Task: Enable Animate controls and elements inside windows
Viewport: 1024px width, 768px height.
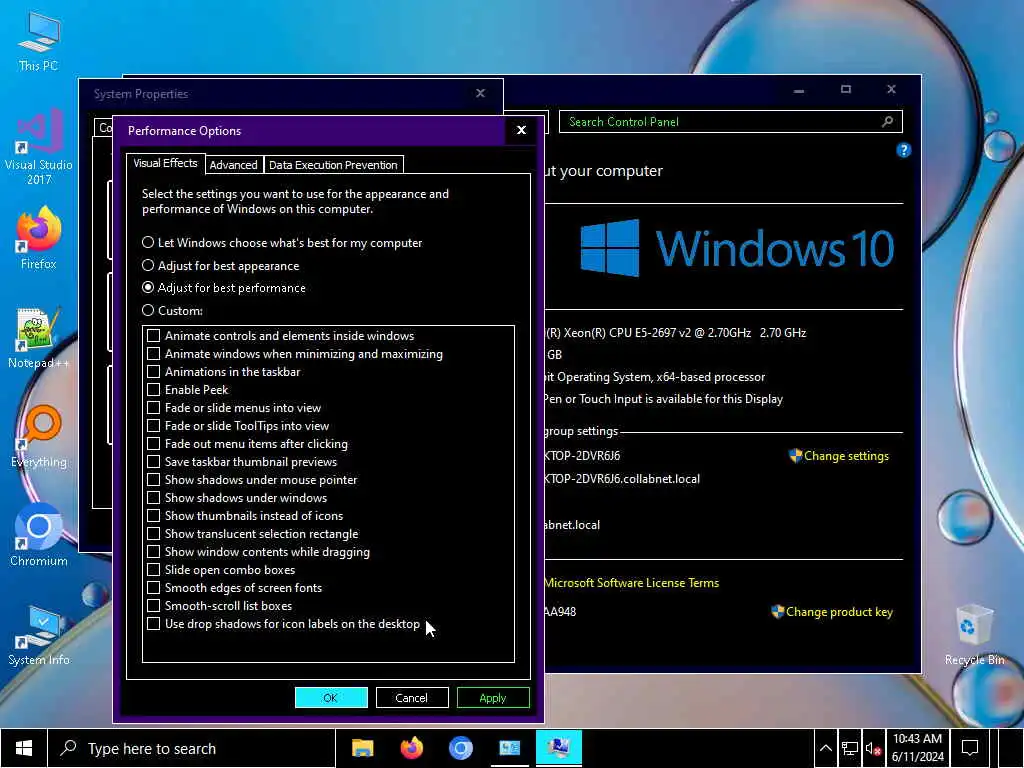Action: 153,336
